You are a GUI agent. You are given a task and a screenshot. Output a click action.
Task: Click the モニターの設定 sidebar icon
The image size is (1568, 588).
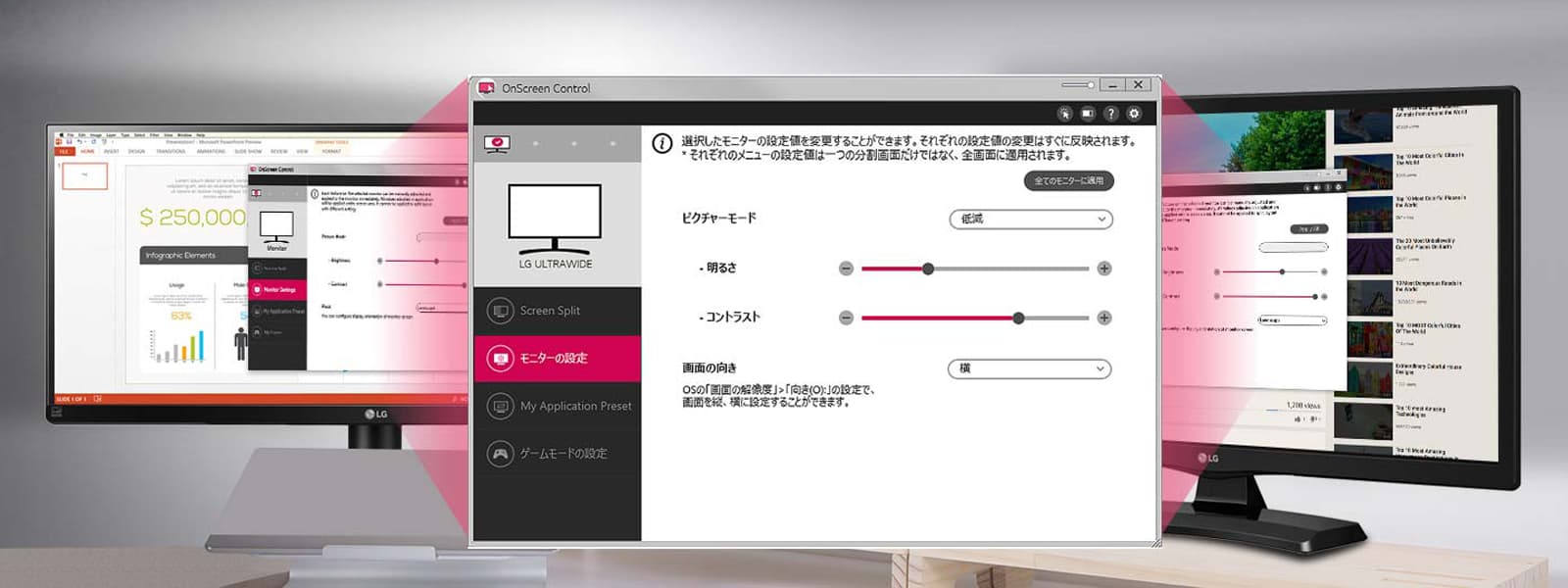(x=500, y=359)
